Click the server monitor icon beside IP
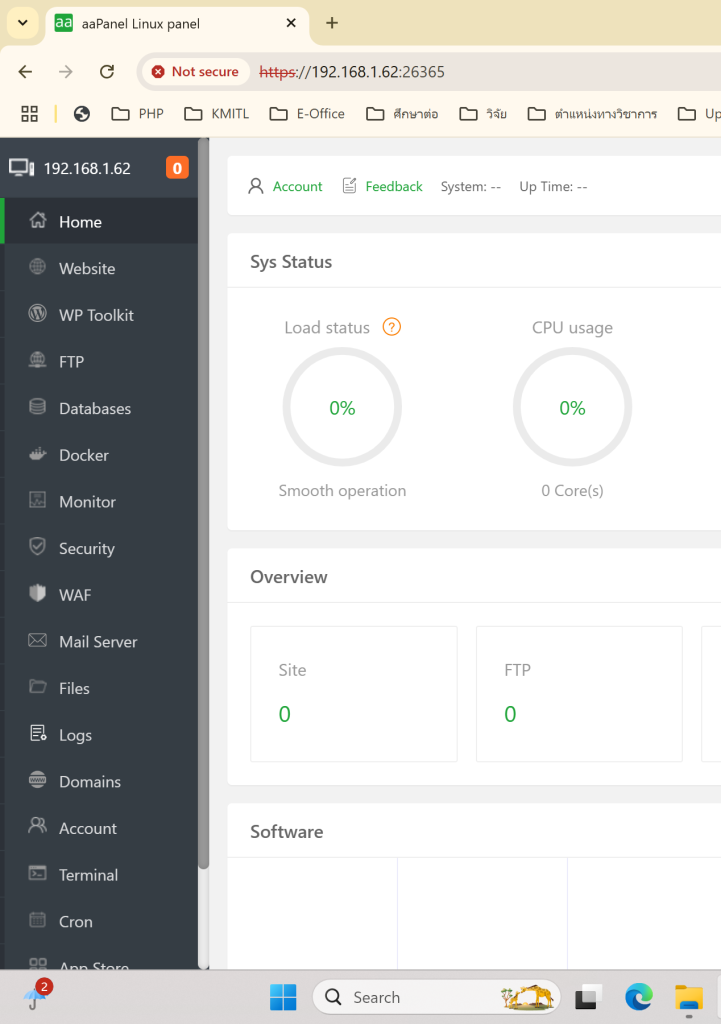 point(22,168)
